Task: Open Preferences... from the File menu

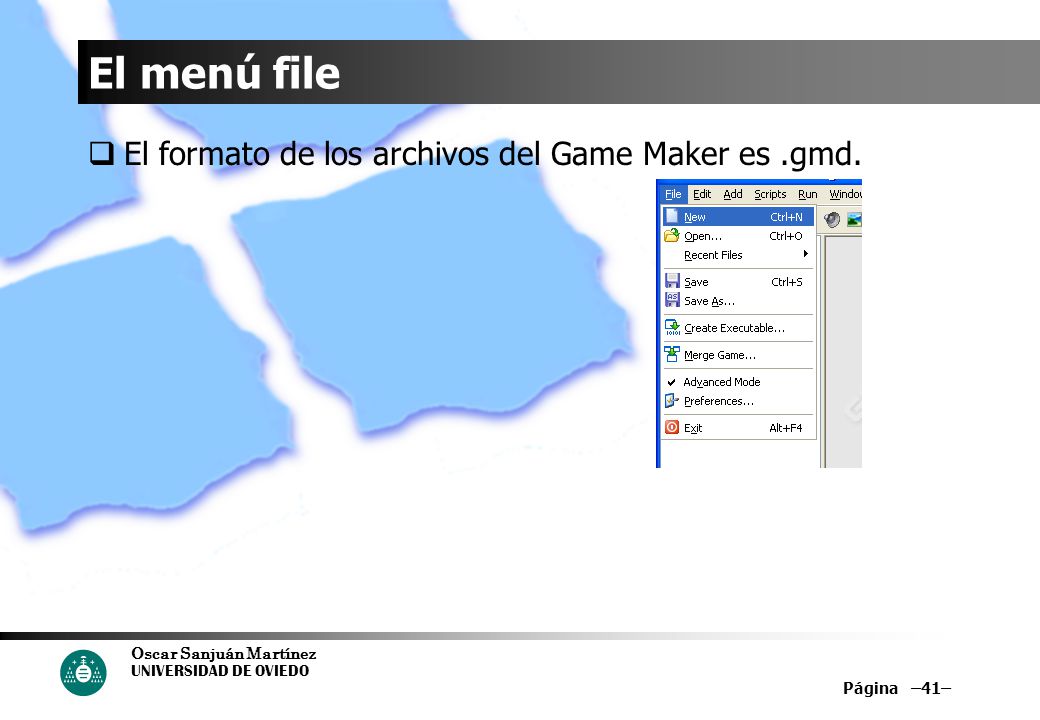Action: pyautogui.click(x=738, y=401)
